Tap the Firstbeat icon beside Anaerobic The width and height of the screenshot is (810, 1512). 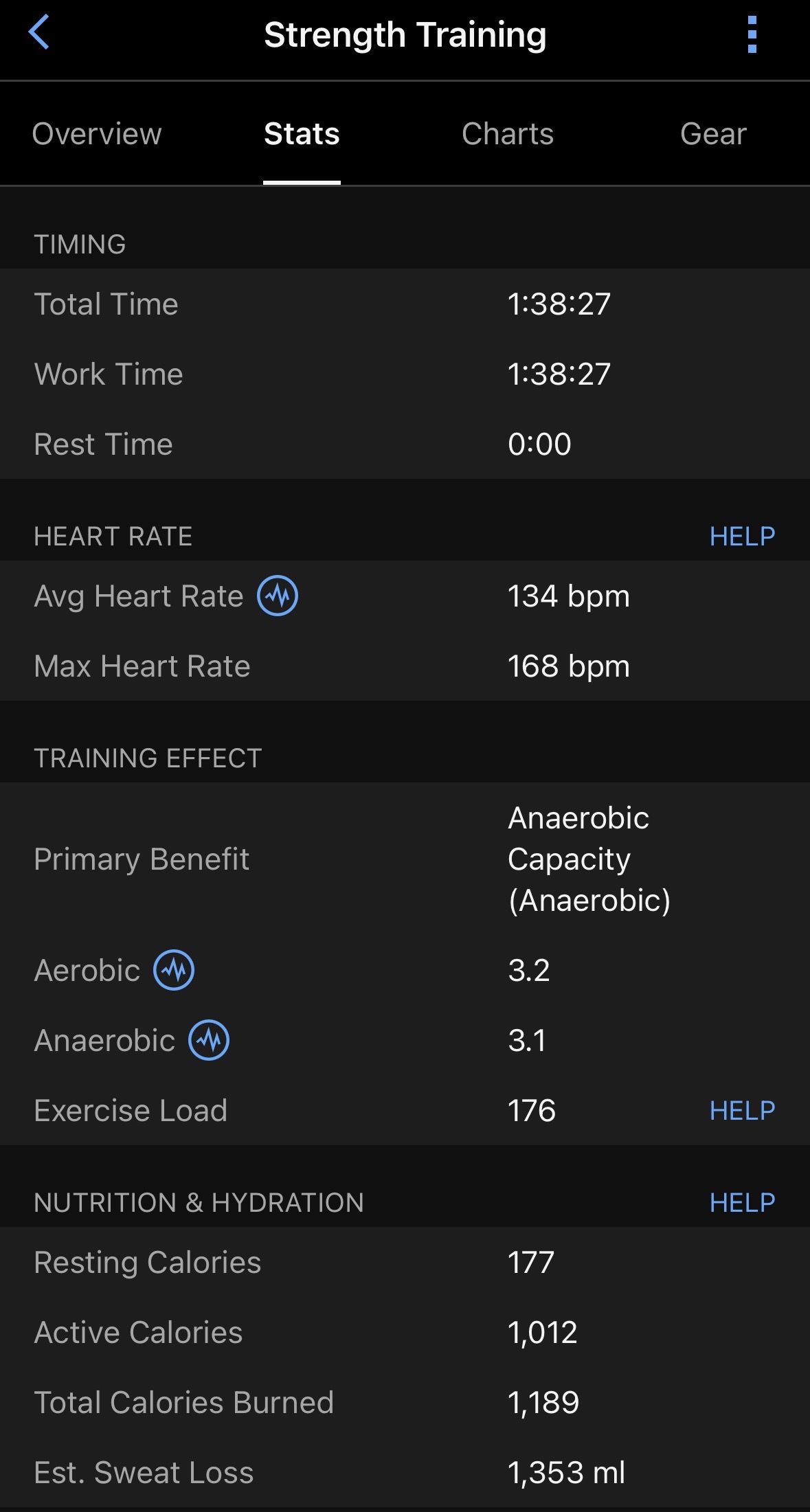pos(209,1040)
